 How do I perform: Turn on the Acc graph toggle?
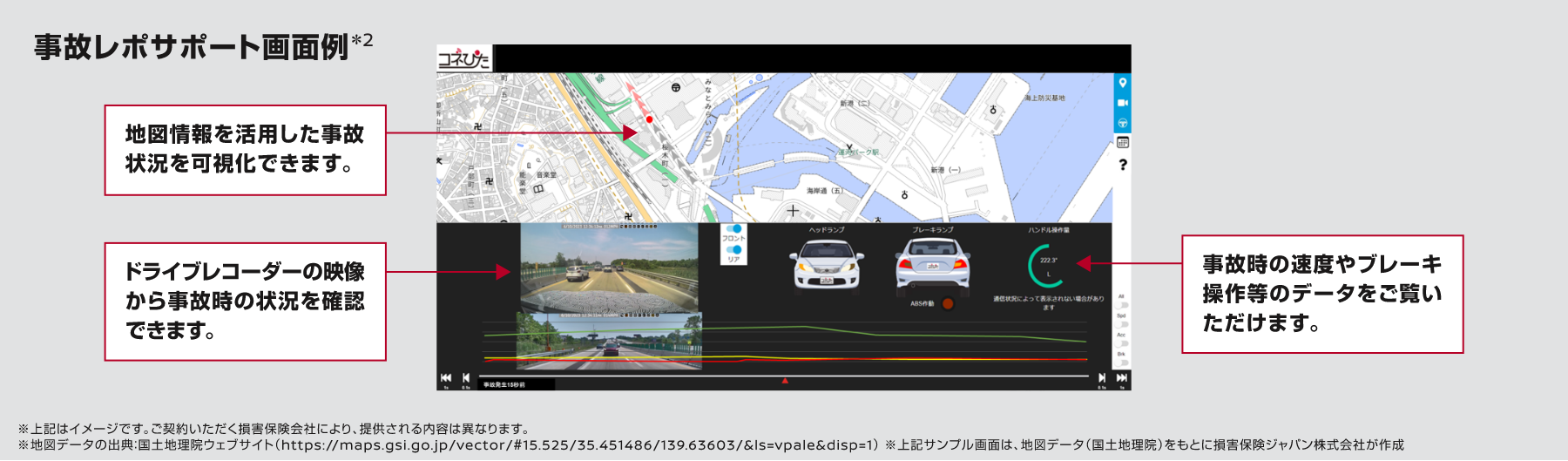tap(1123, 343)
